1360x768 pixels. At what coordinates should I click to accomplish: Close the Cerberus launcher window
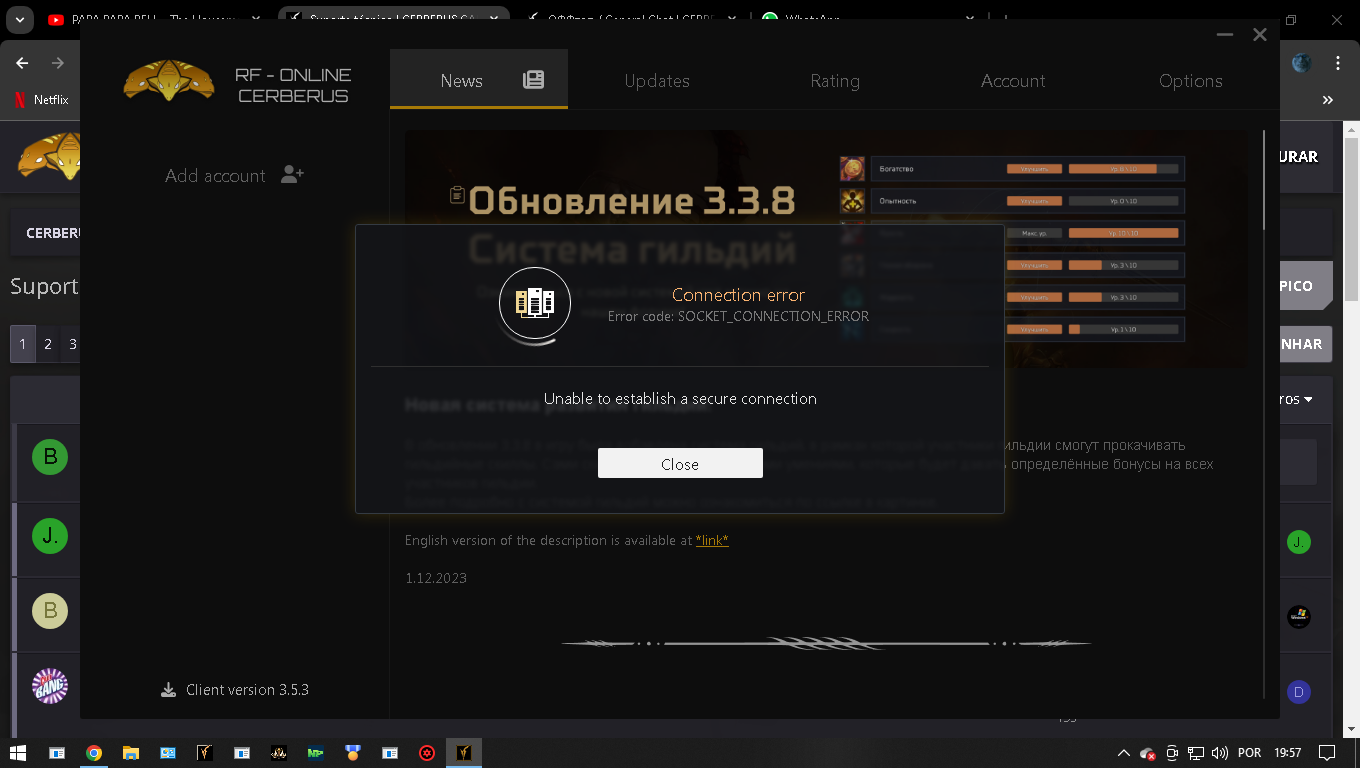(1260, 35)
